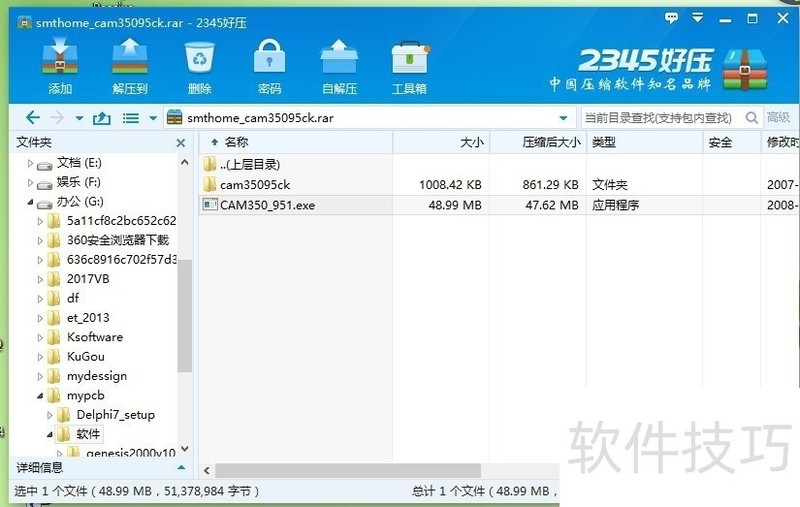This screenshot has height=507, width=800.
Task: Select 文档 (E:) drive in tree
Action: [x=79, y=163]
